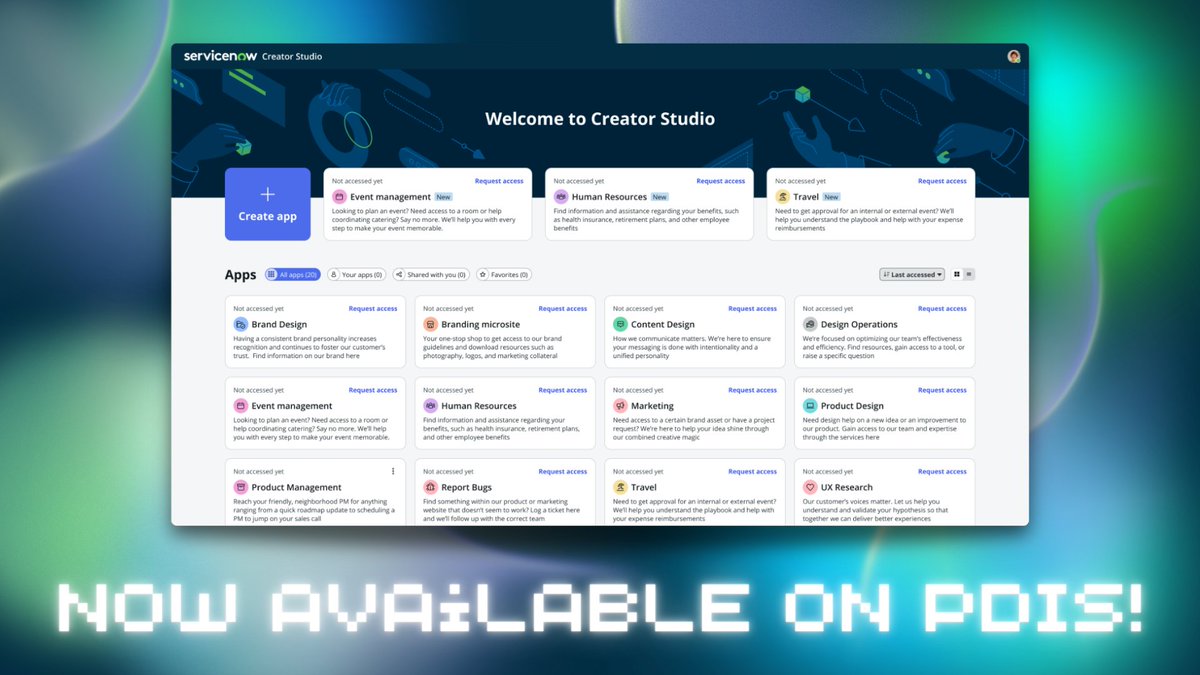The width and height of the screenshot is (1200, 675).
Task: Request access on featured Event management card
Action: (x=499, y=181)
